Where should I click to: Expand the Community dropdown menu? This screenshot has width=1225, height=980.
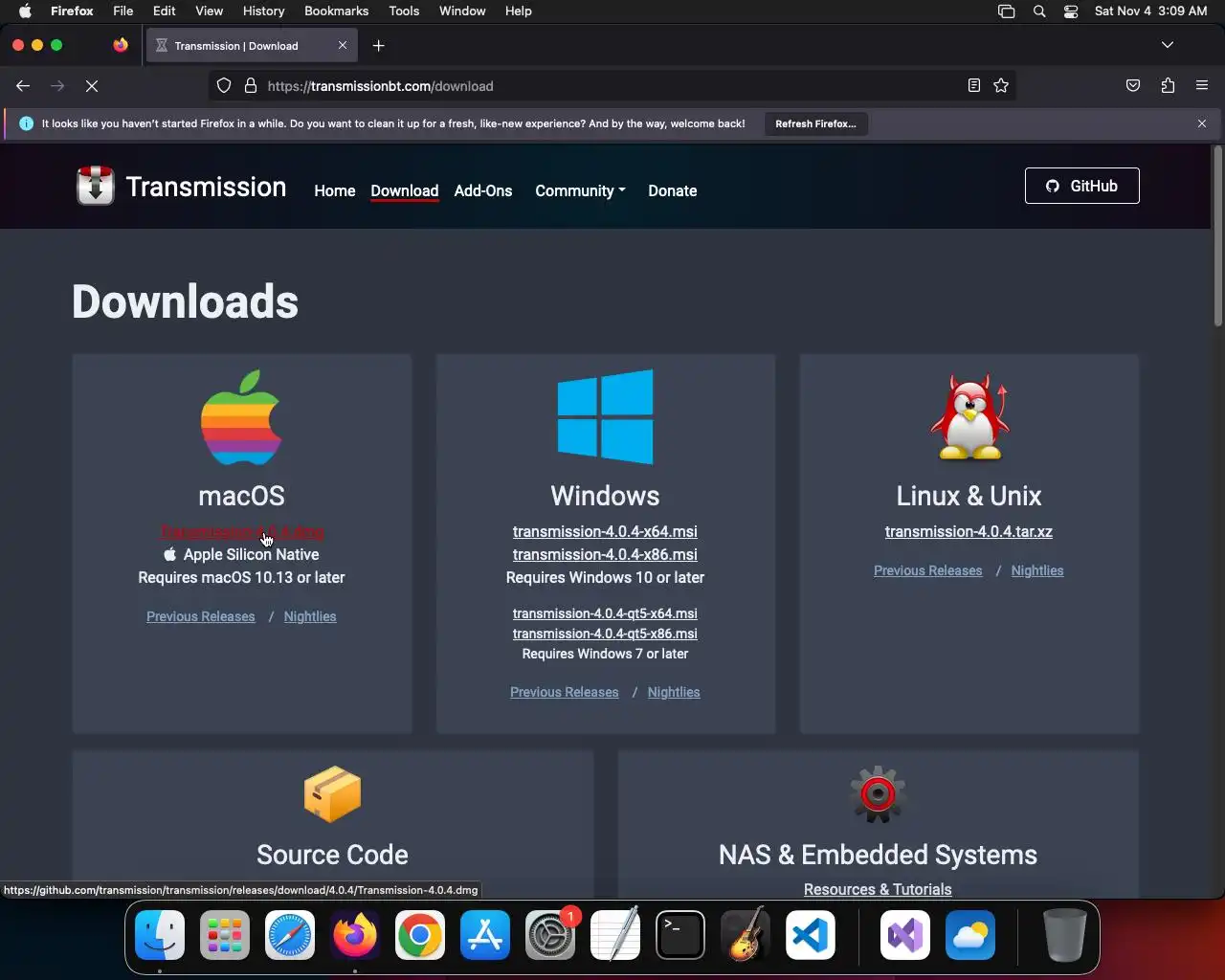pyautogui.click(x=580, y=190)
